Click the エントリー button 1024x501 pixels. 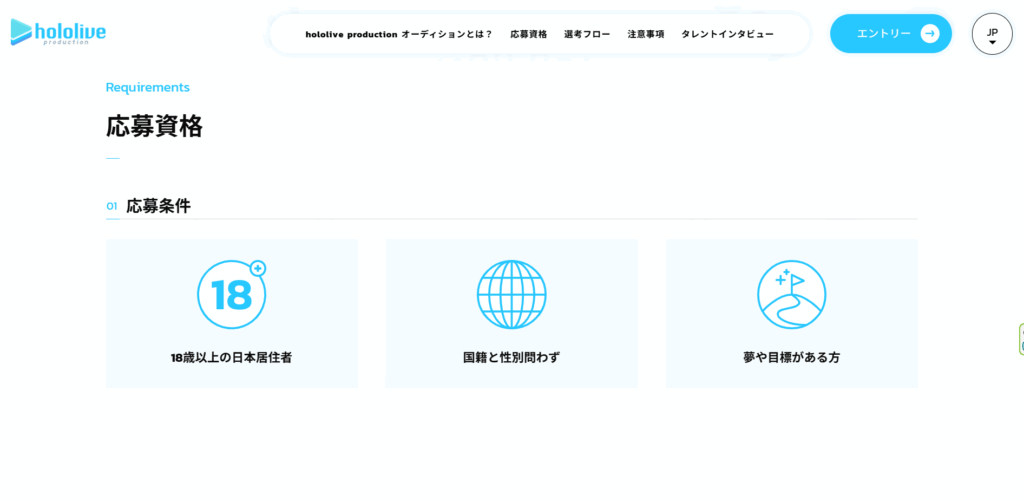pos(891,33)
